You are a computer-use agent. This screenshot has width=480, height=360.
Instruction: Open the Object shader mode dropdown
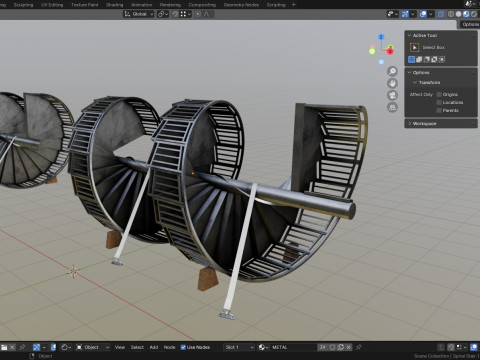coord(93,347)
